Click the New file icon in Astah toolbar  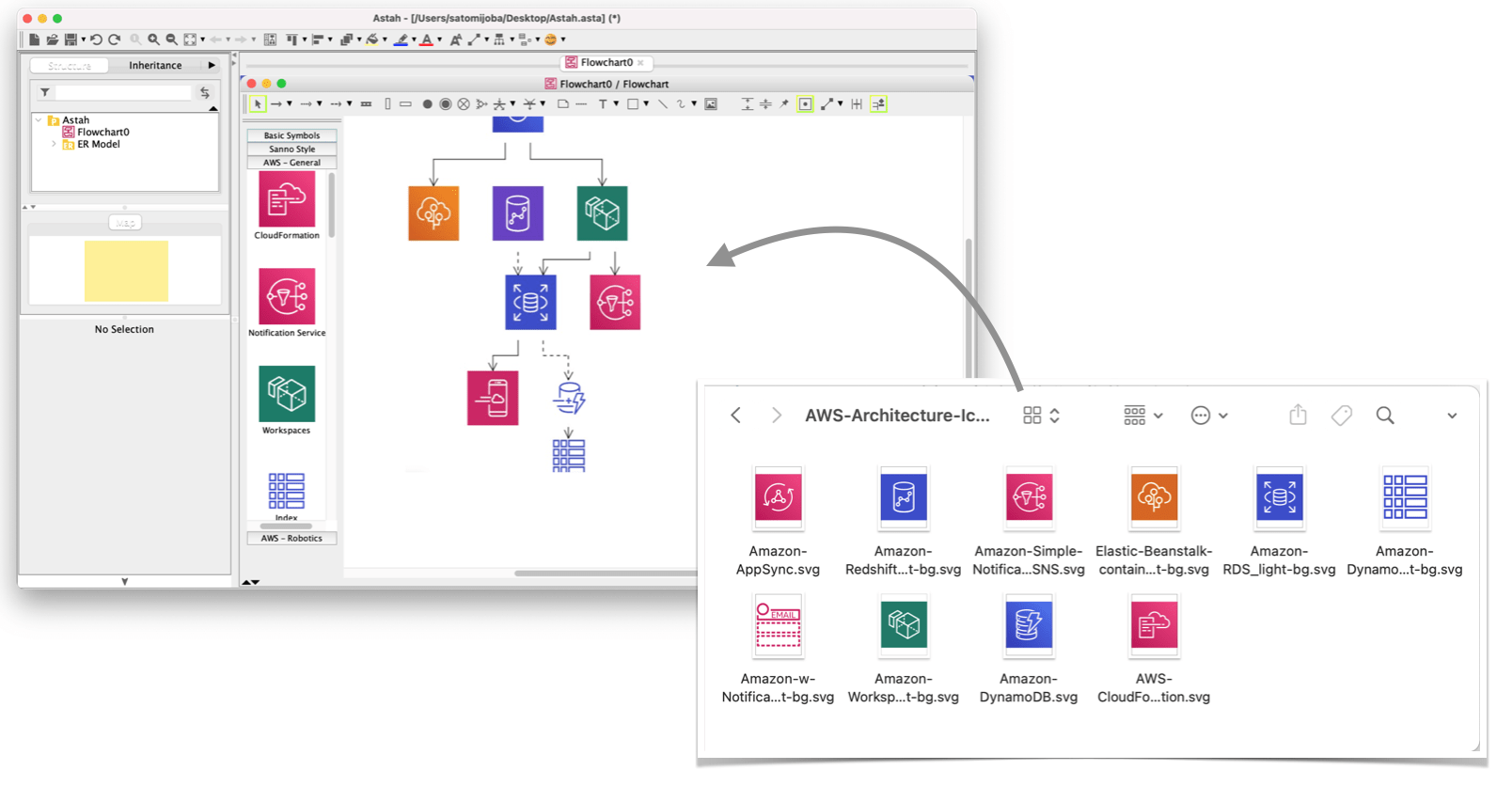tap(34, 39)
